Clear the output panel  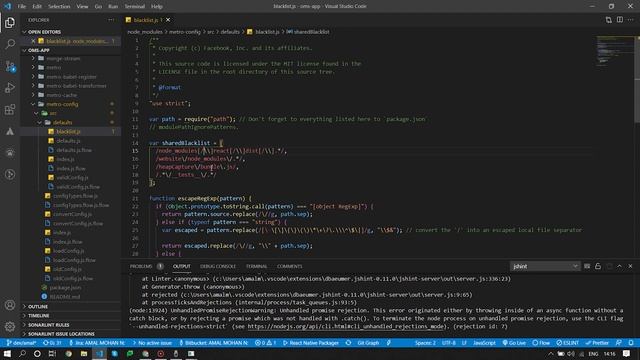click(x=587, y=266)
